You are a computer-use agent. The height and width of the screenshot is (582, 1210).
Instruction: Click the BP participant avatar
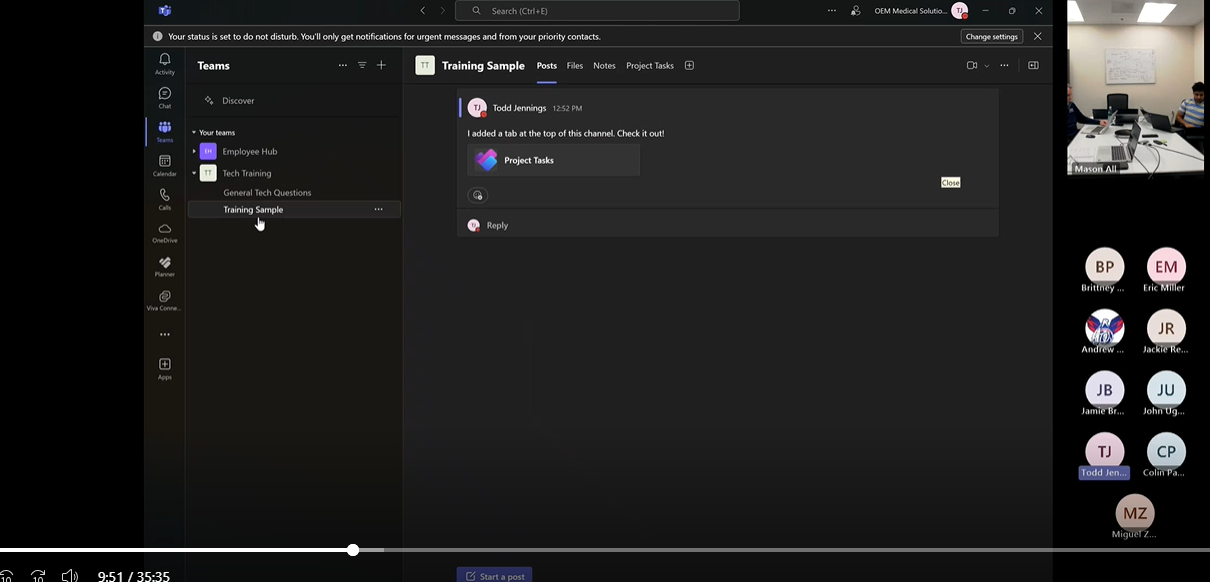[x=1104, y=267]
